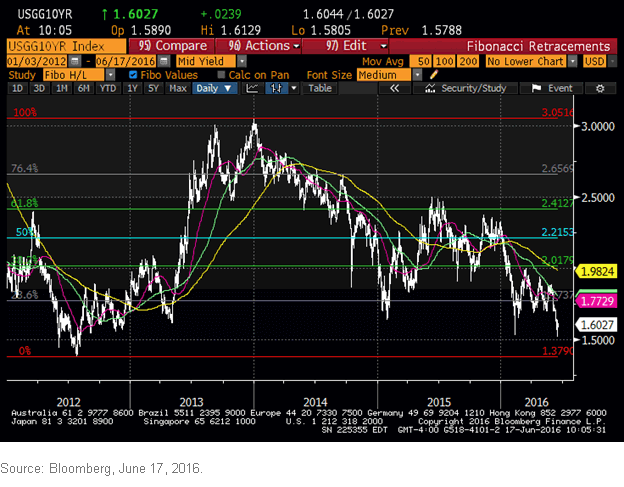Click the 100% Fibonacci level label
The image size is (624, 487).
pos(25,113)
